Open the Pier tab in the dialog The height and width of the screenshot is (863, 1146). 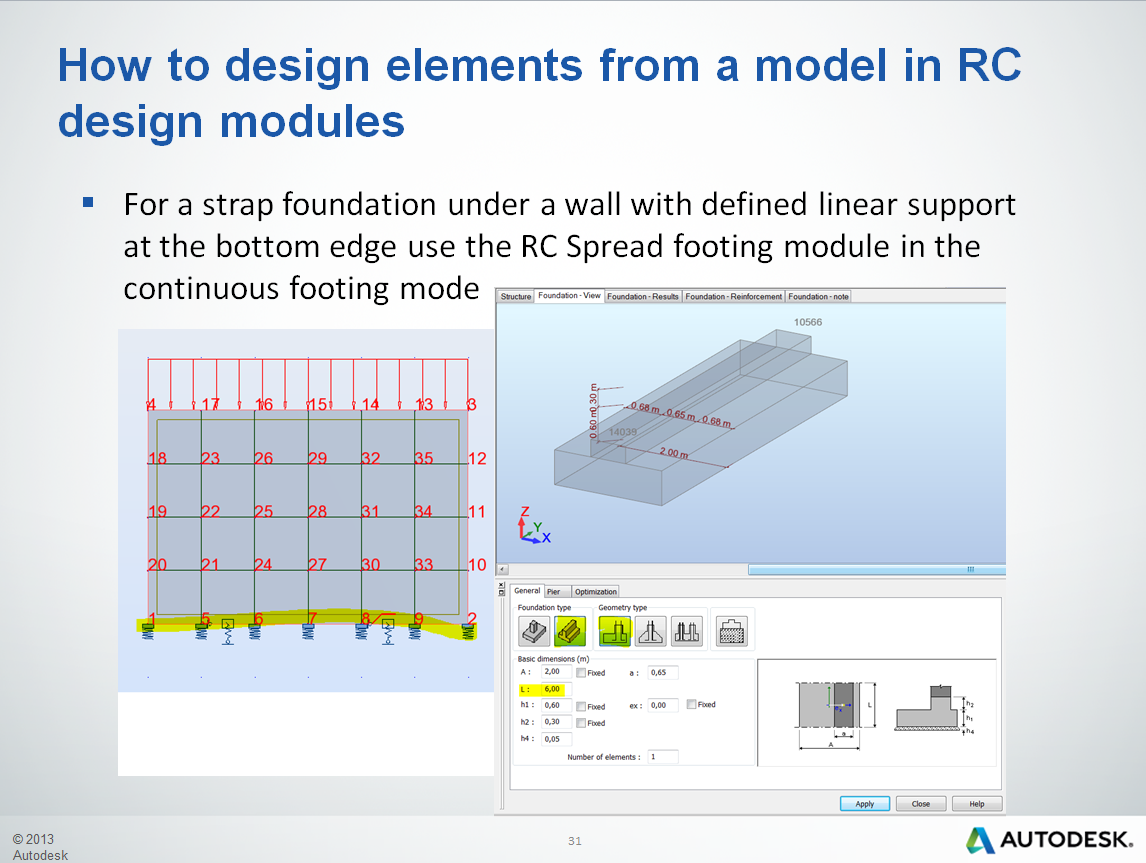point(553,592)
